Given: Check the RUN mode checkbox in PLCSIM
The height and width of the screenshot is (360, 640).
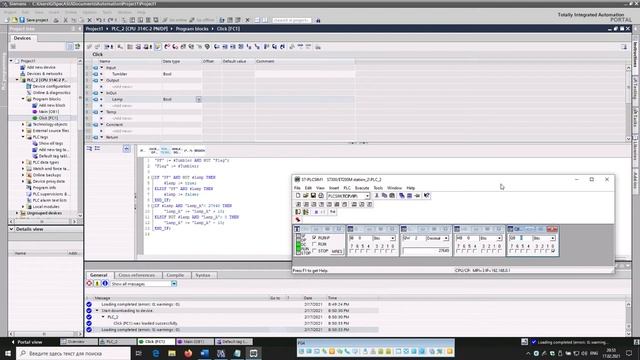Looking at the screenshot, I should pyautogui.click(x=314, y=244).
